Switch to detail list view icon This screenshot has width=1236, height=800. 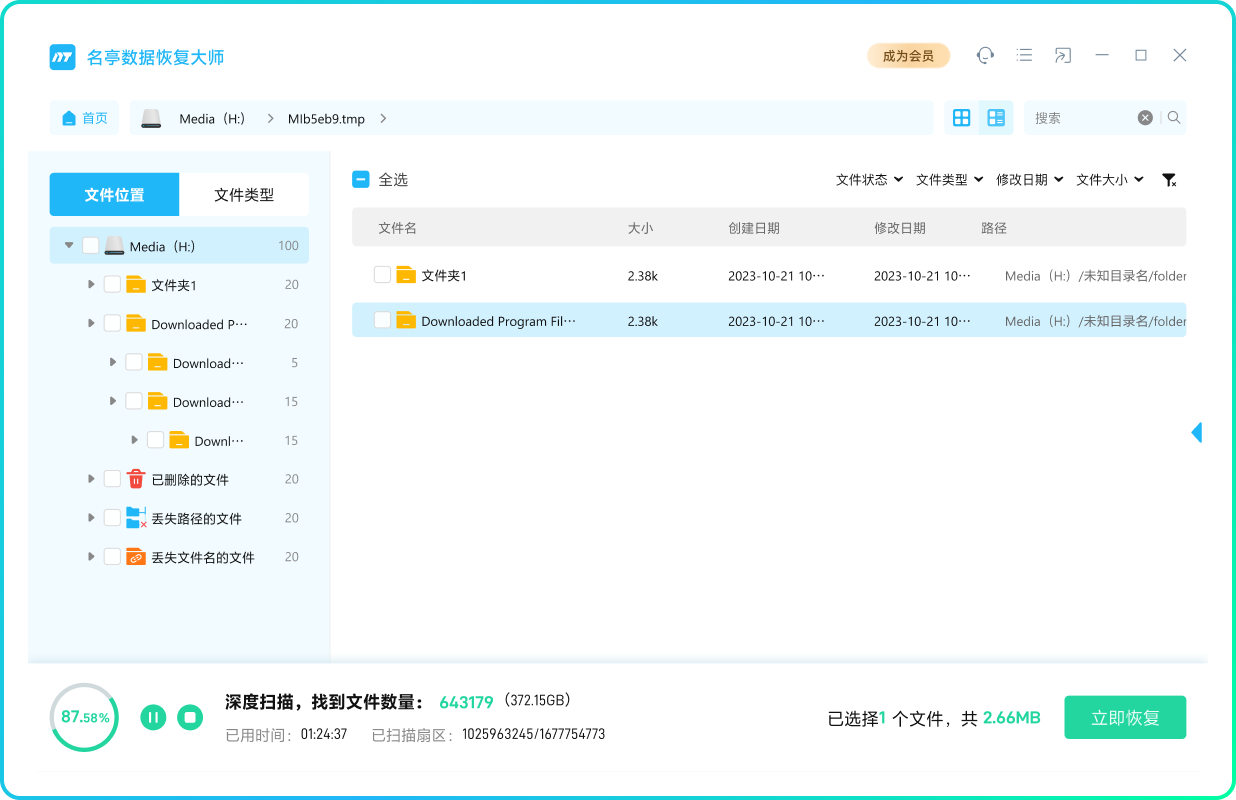click(x=996, y=118)
